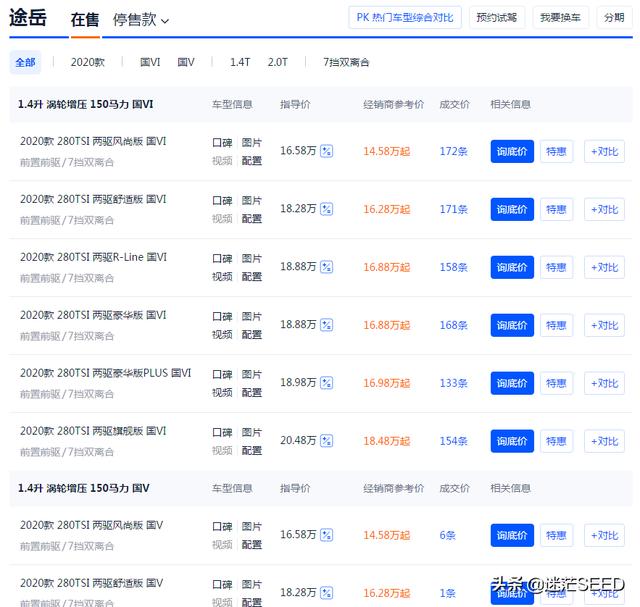Add 两驱豪华版PLUS to 对比
The width and height of the screenshot is (640, 607).
pyautogui.click(x=604, y=383)
